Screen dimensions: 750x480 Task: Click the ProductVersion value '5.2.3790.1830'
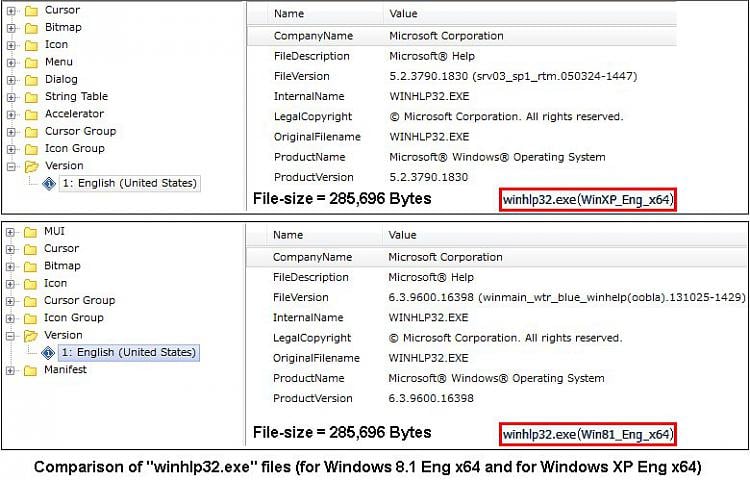429,177
